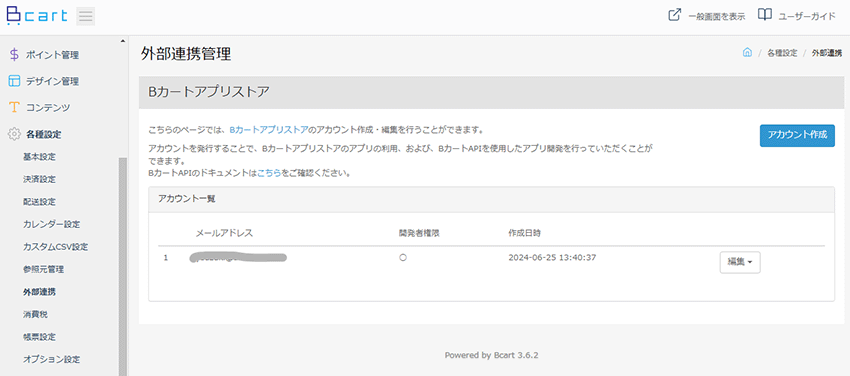Click the Bcart logo
The height and width of the screenshot is (376, 850).
point(37,16)
